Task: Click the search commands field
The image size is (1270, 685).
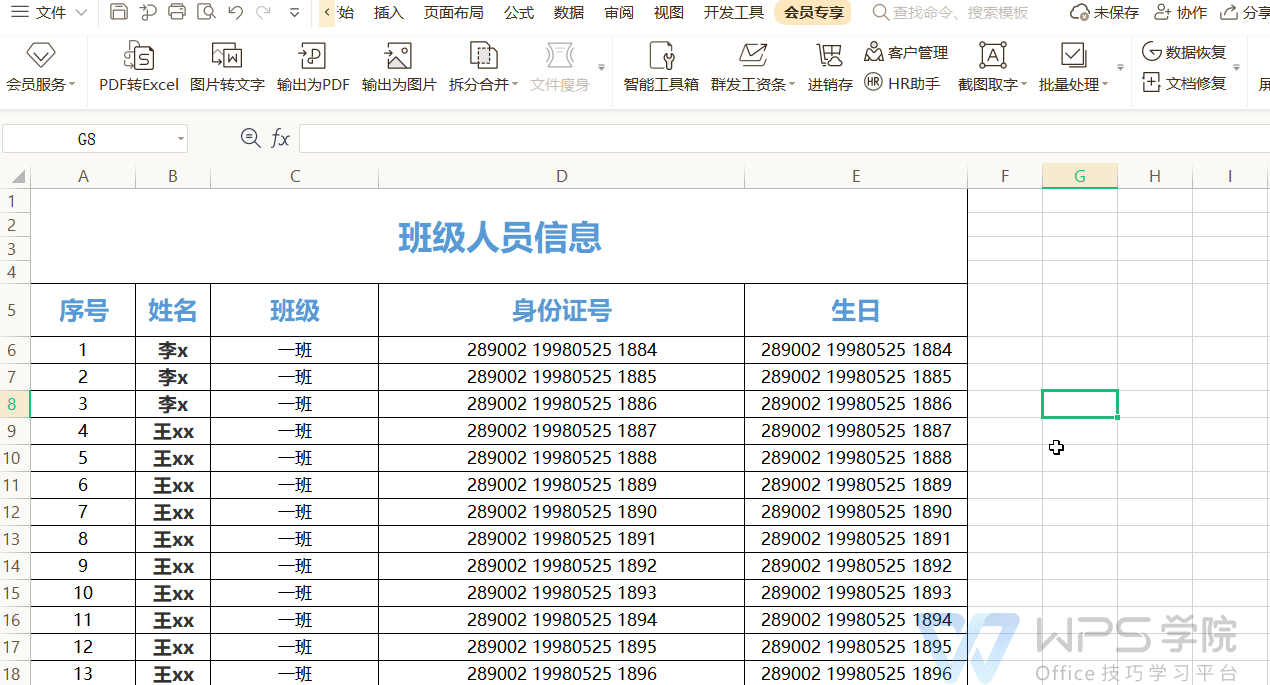Action: tap(950, 12)
